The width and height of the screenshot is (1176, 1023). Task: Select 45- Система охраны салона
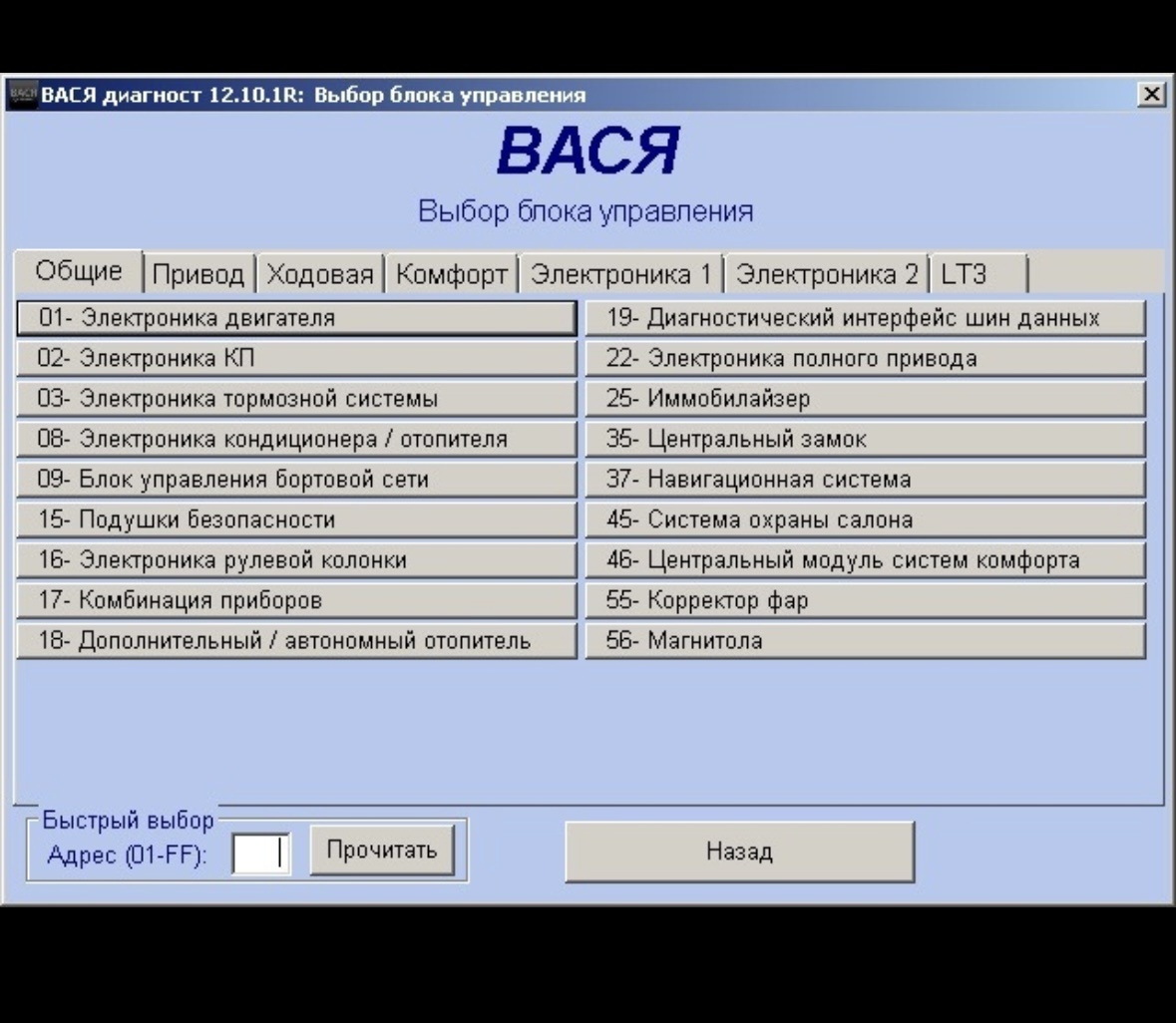(866, 520)
